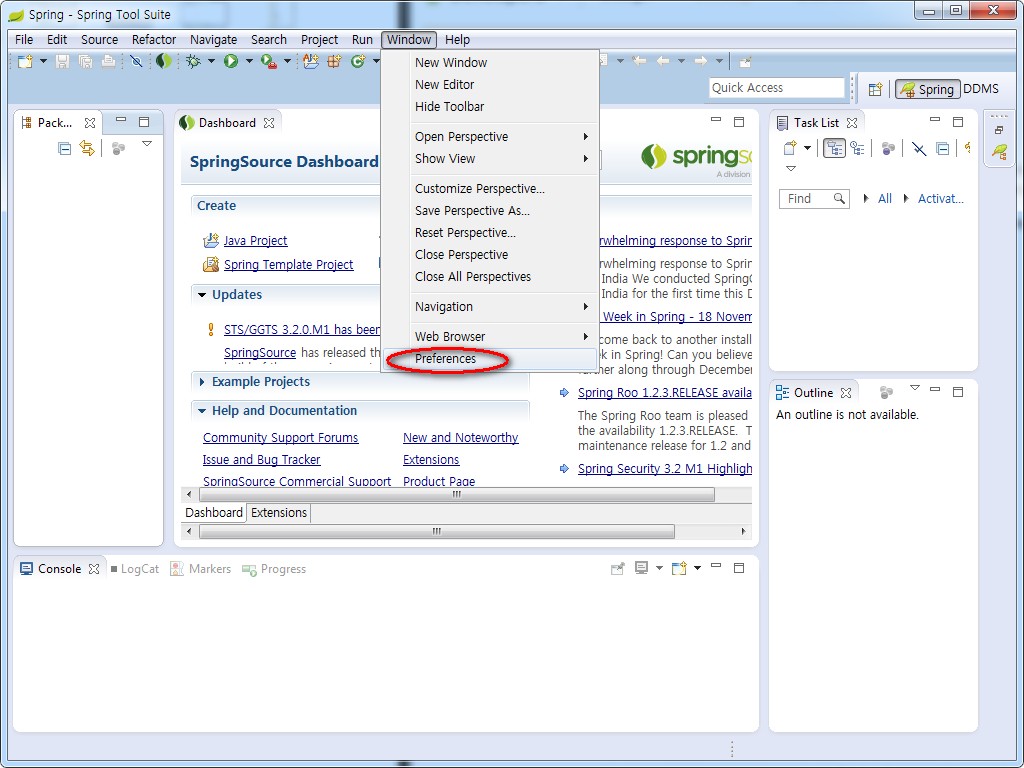
Task: Click the Back navigation arrow in toolbar
Action: point(663,61)
